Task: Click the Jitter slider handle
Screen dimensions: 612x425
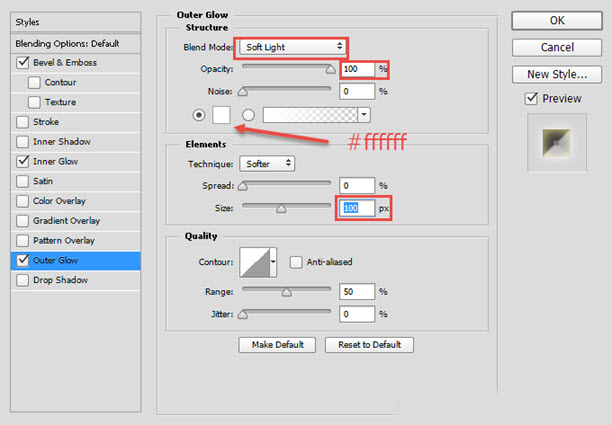Action: click(x=243, y=315)
